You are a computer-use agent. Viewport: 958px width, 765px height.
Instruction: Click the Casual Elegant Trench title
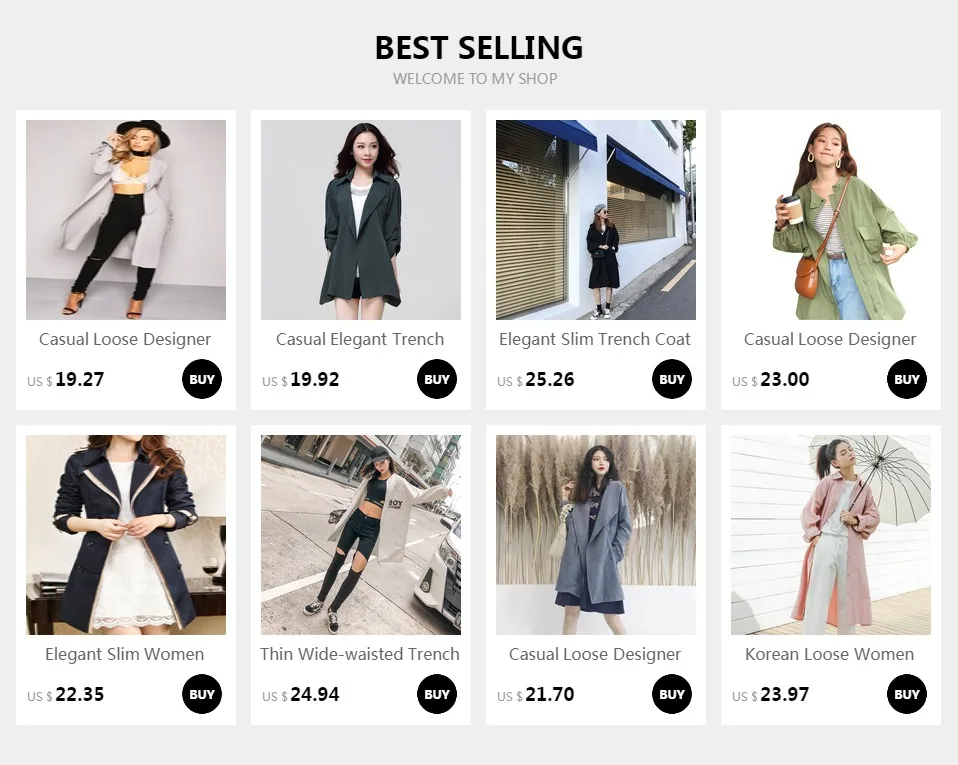[x=360, y=339]
